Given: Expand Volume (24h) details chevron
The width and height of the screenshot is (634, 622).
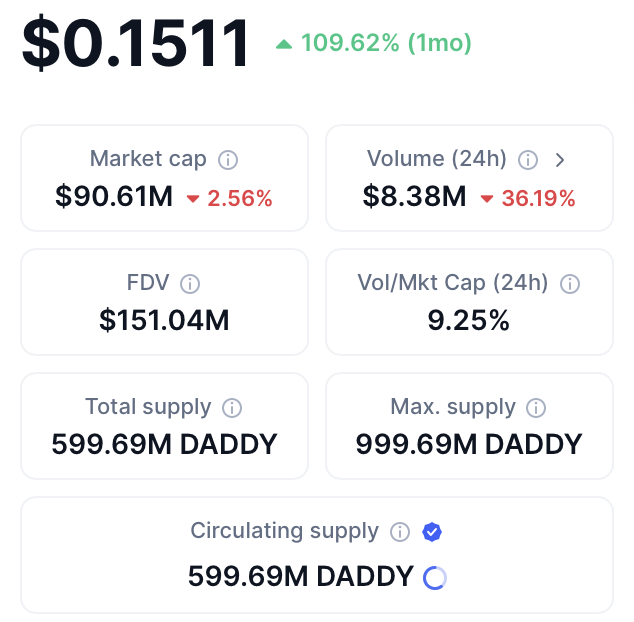Looking at the screenshot, I should pyautogui.click(x=560, y=159).
